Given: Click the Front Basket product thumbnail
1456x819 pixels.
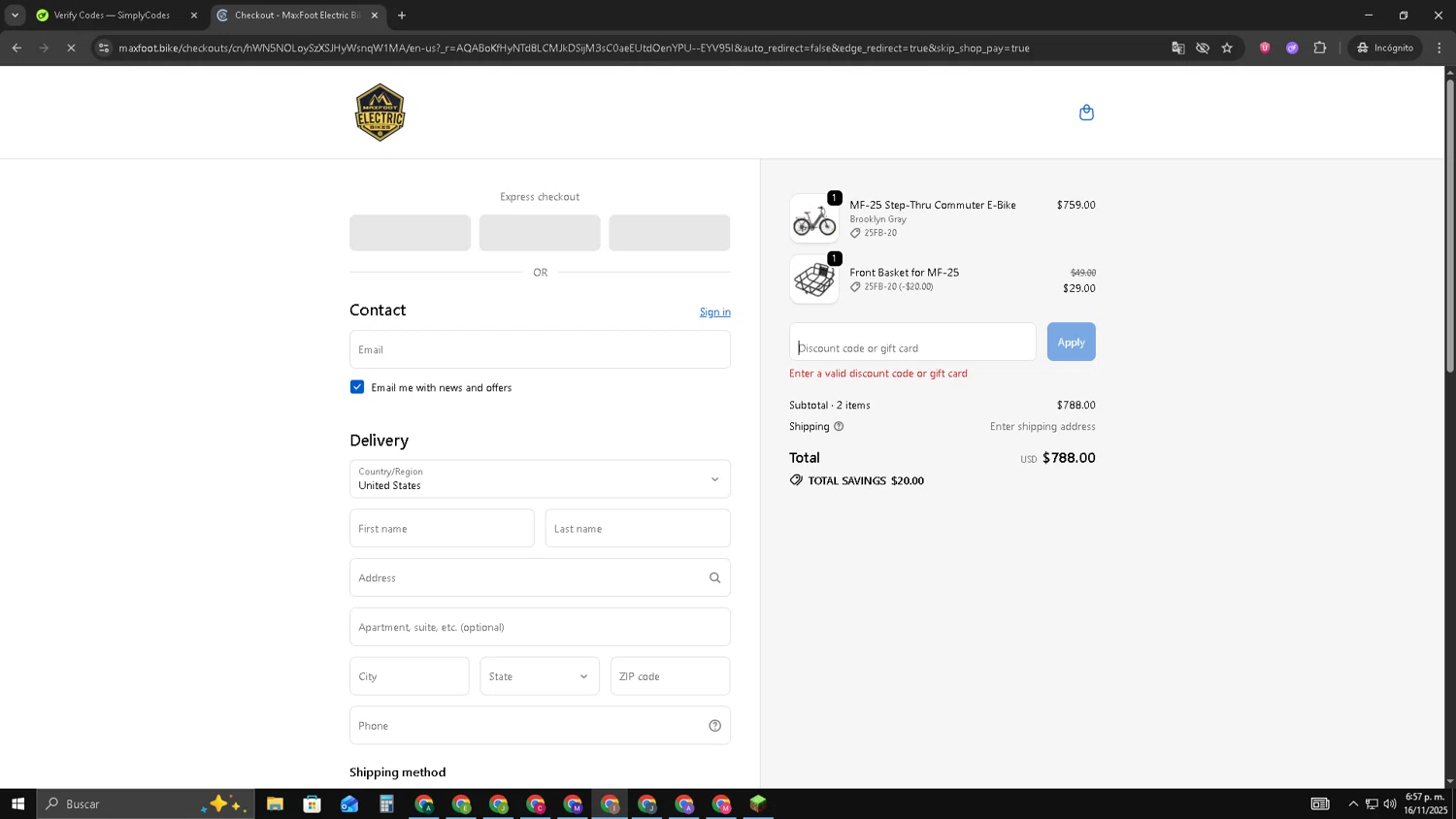Looking at the screenshot, I should [814, 279].
